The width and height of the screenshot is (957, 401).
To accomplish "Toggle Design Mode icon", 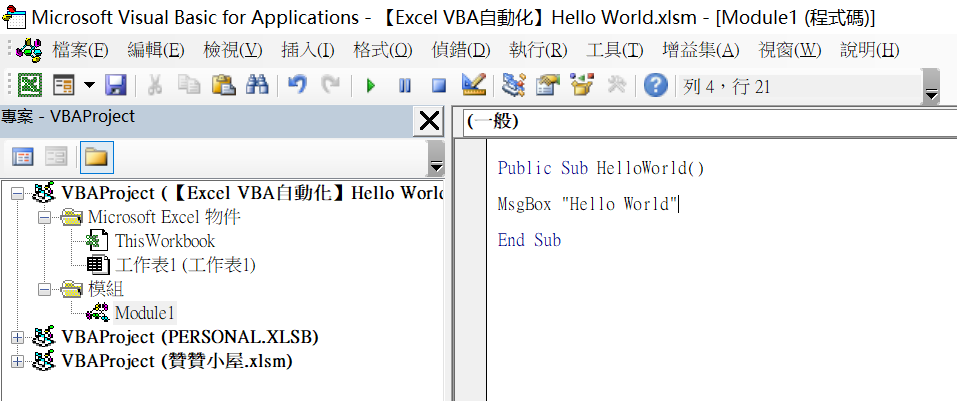I will click(474, 85).
